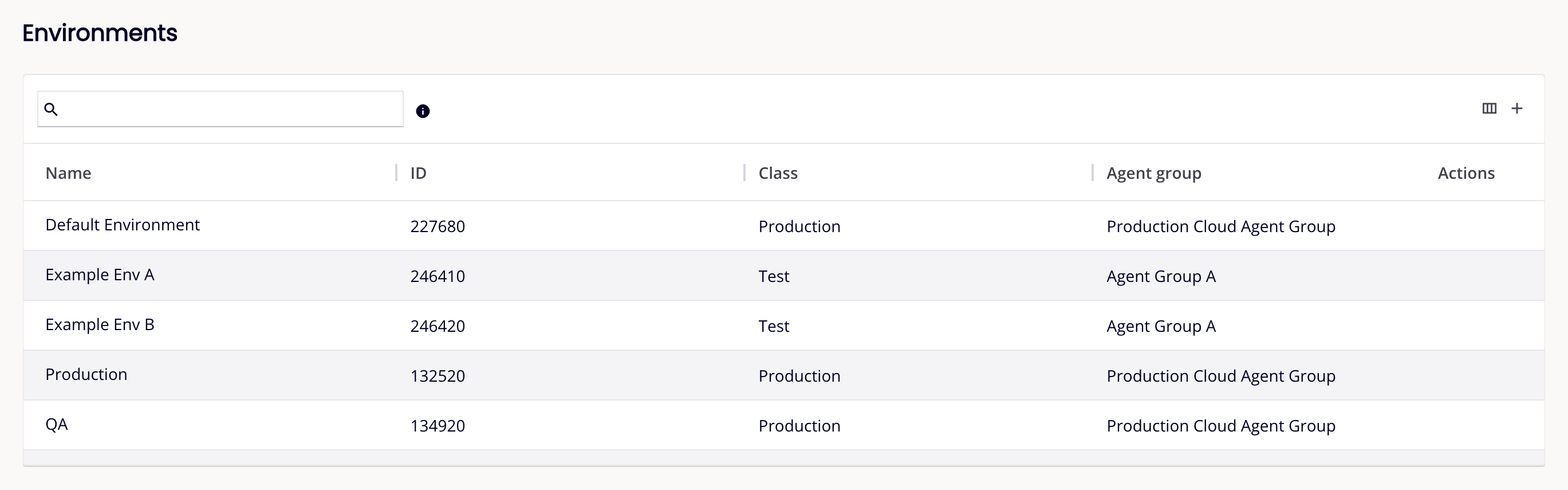The image size is (1568, 490).
Task: Open the column chooser icon
Action: point(1489,108)
